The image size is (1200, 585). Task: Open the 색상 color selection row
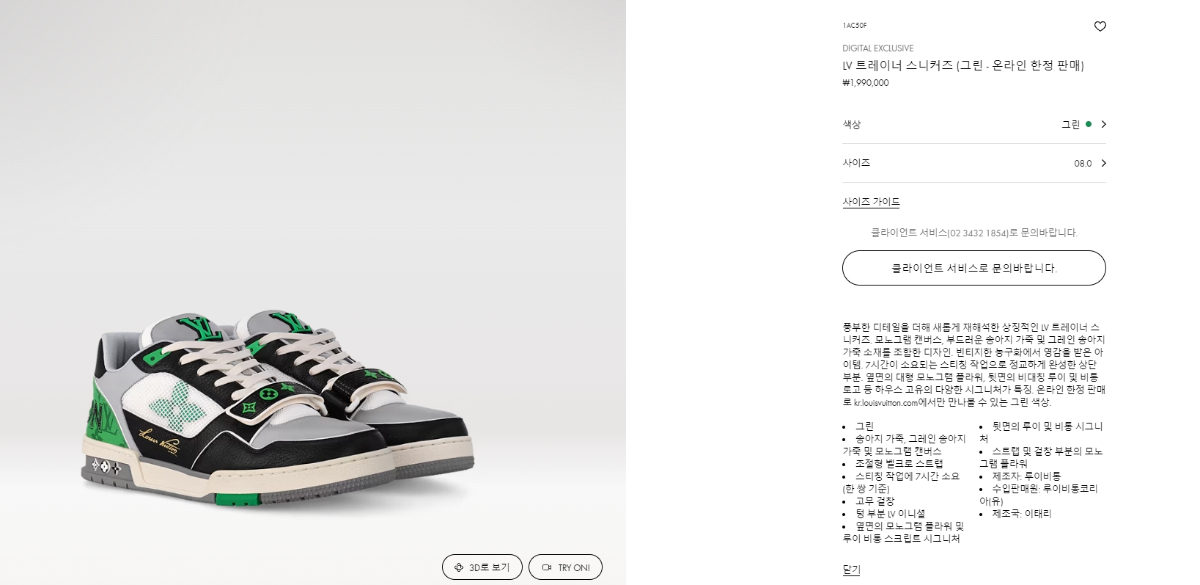point(974,124)
